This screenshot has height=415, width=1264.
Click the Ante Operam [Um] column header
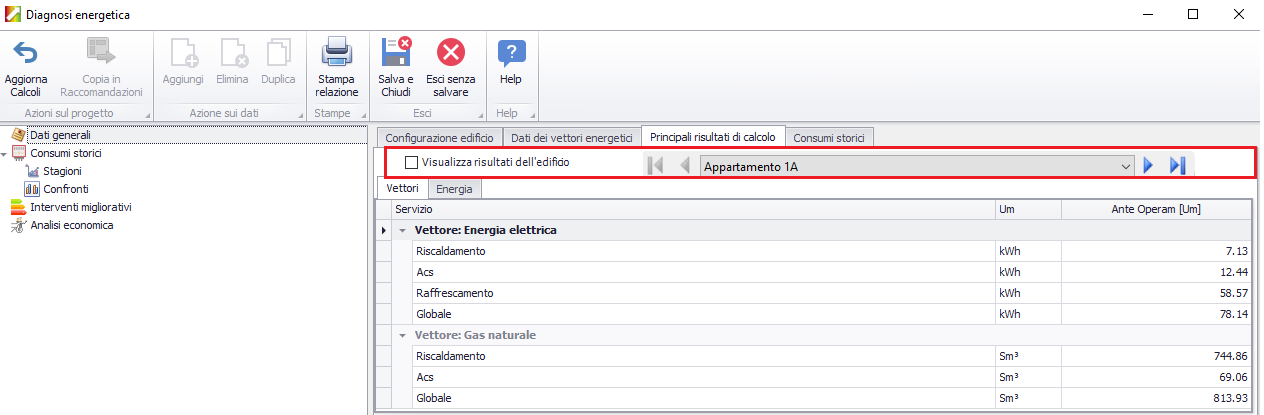point(1156,209)
